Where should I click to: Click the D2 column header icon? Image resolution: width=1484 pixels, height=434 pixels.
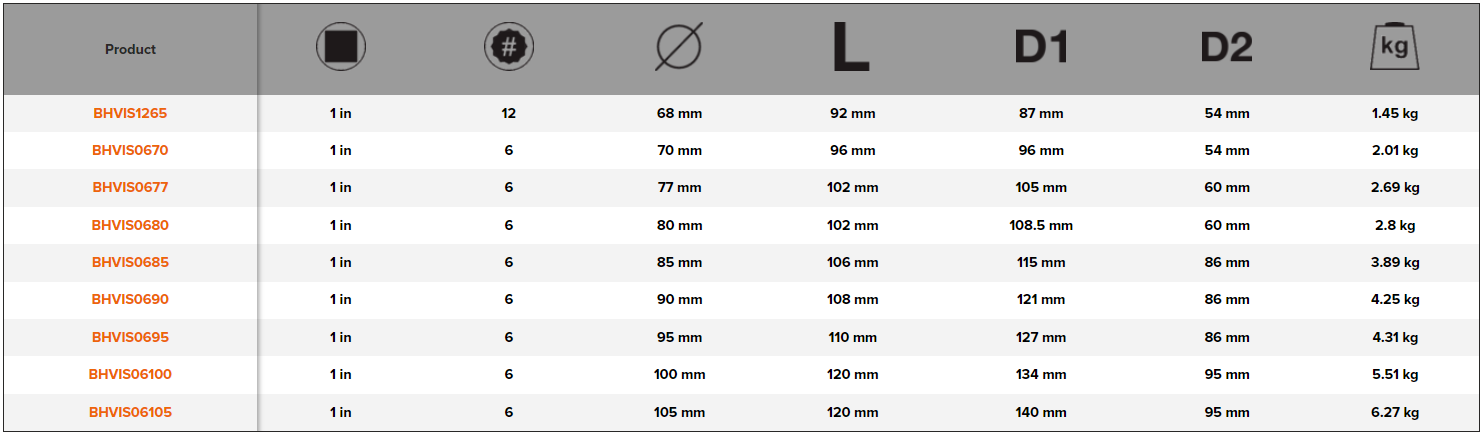[1226, 47]
